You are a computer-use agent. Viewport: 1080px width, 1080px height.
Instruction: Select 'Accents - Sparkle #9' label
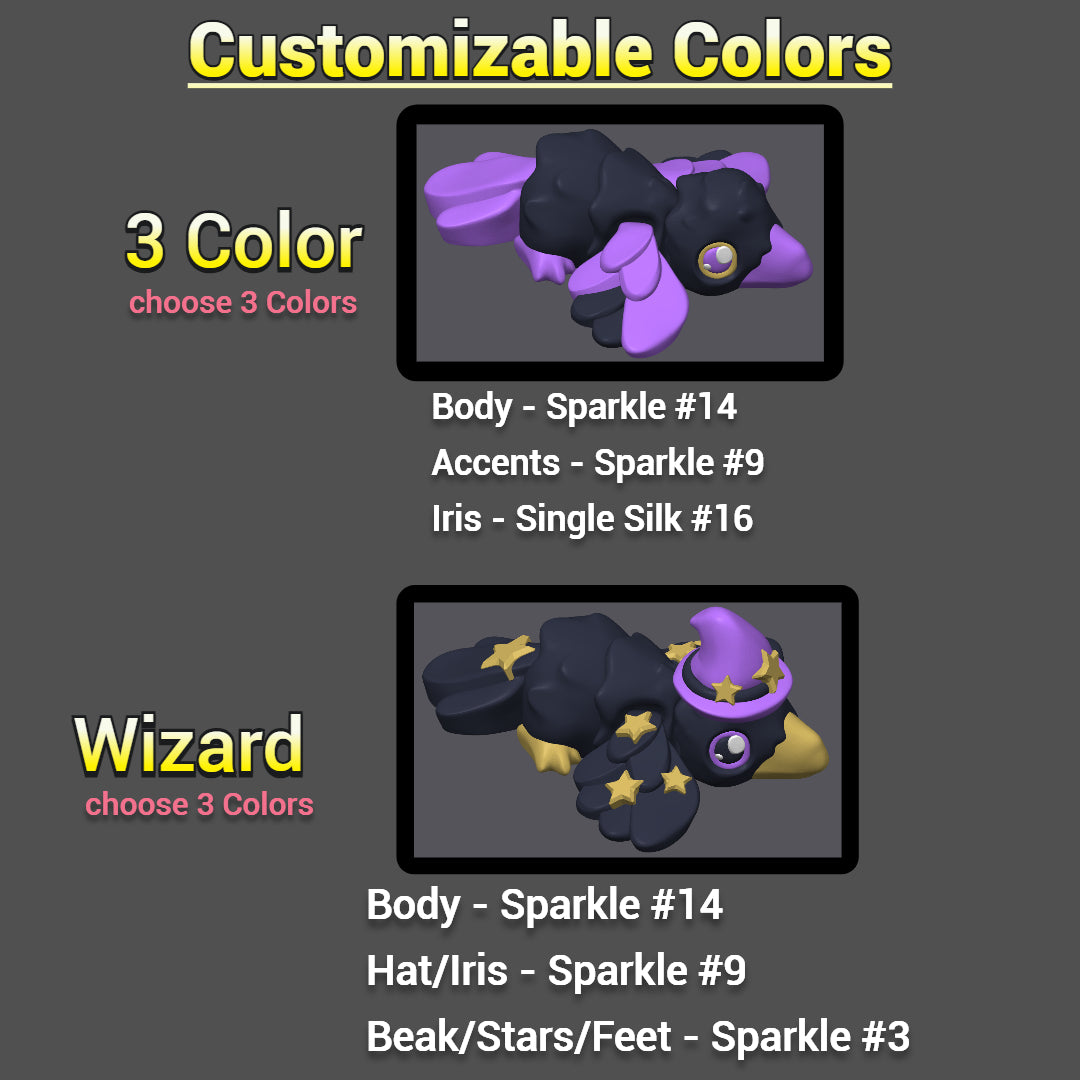[x=598, y=462]
